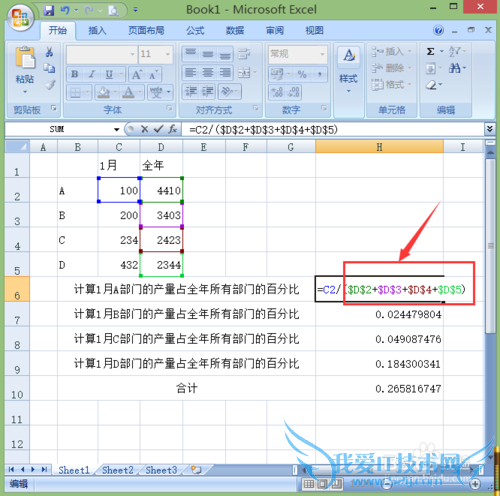Switch to the Sheet2 tab
Viewport: 500px width, 496px height.
pos(118,470)
